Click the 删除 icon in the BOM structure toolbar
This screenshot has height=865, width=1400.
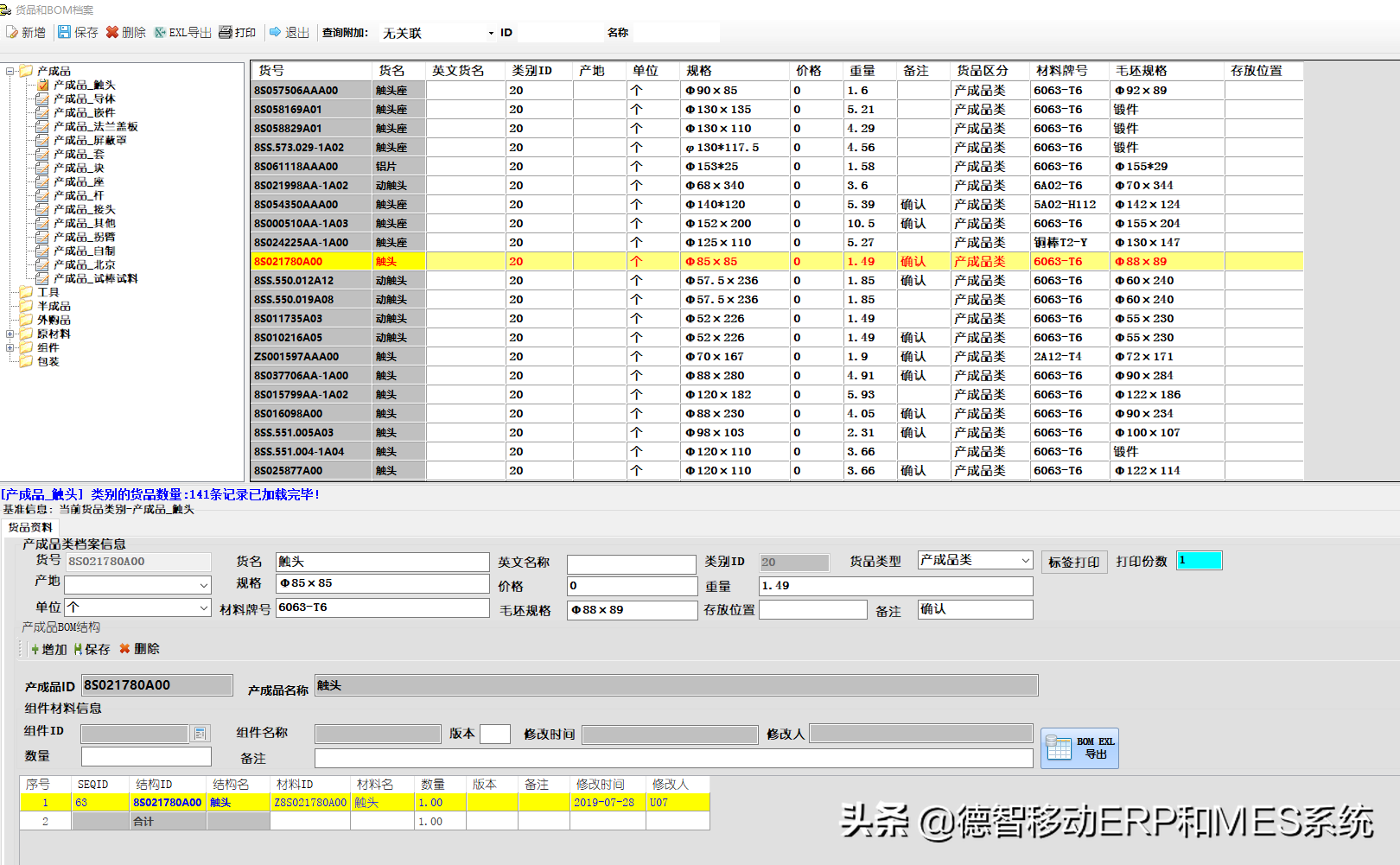click(125, 649)
